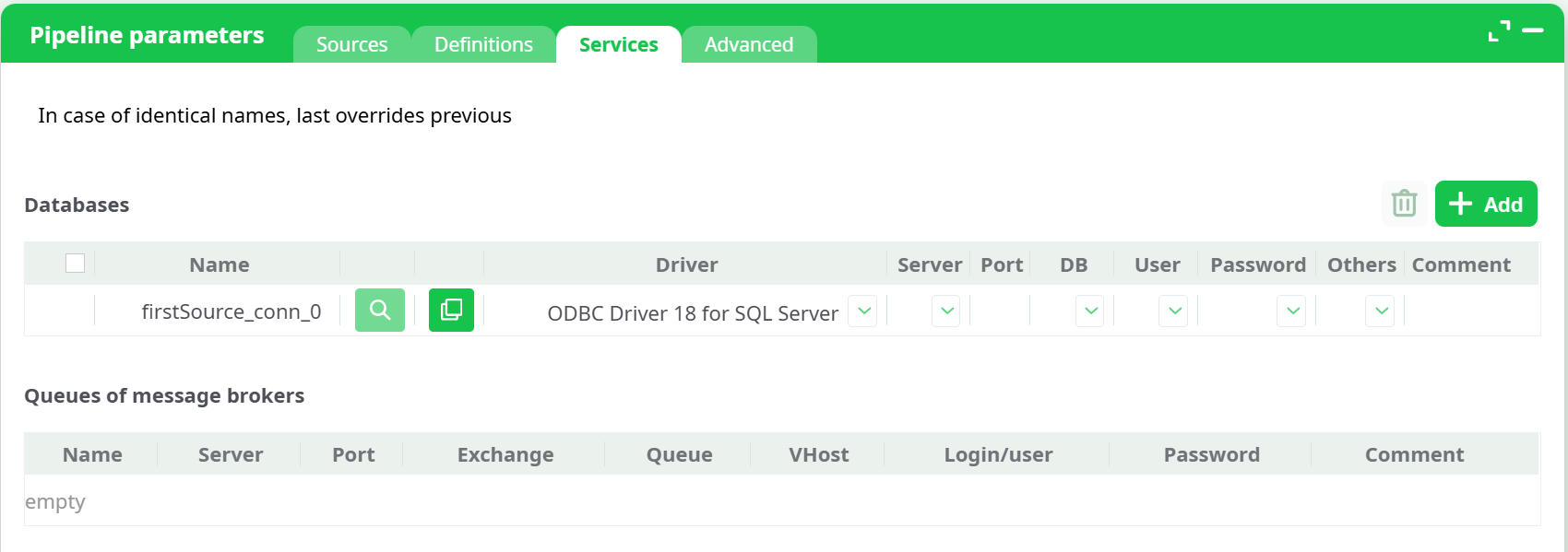Toggle the select-all checkbox in Databases header

[x=76, y=264]
